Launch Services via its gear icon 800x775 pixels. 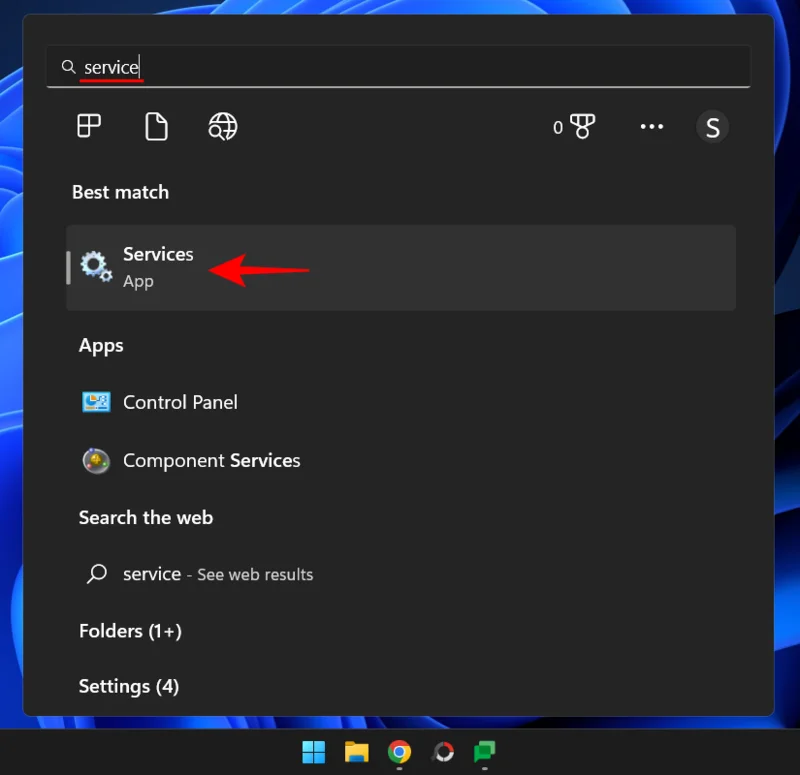pyautogui.click(x=96, y=266)
